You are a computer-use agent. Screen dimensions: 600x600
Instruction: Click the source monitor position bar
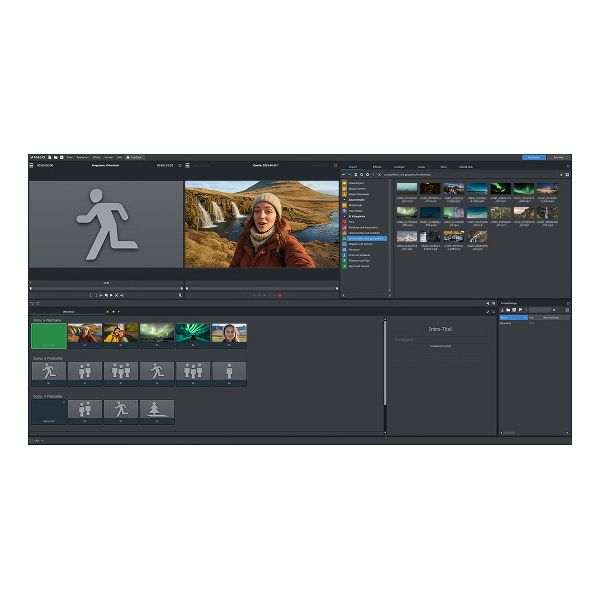(x=262, y=288)
